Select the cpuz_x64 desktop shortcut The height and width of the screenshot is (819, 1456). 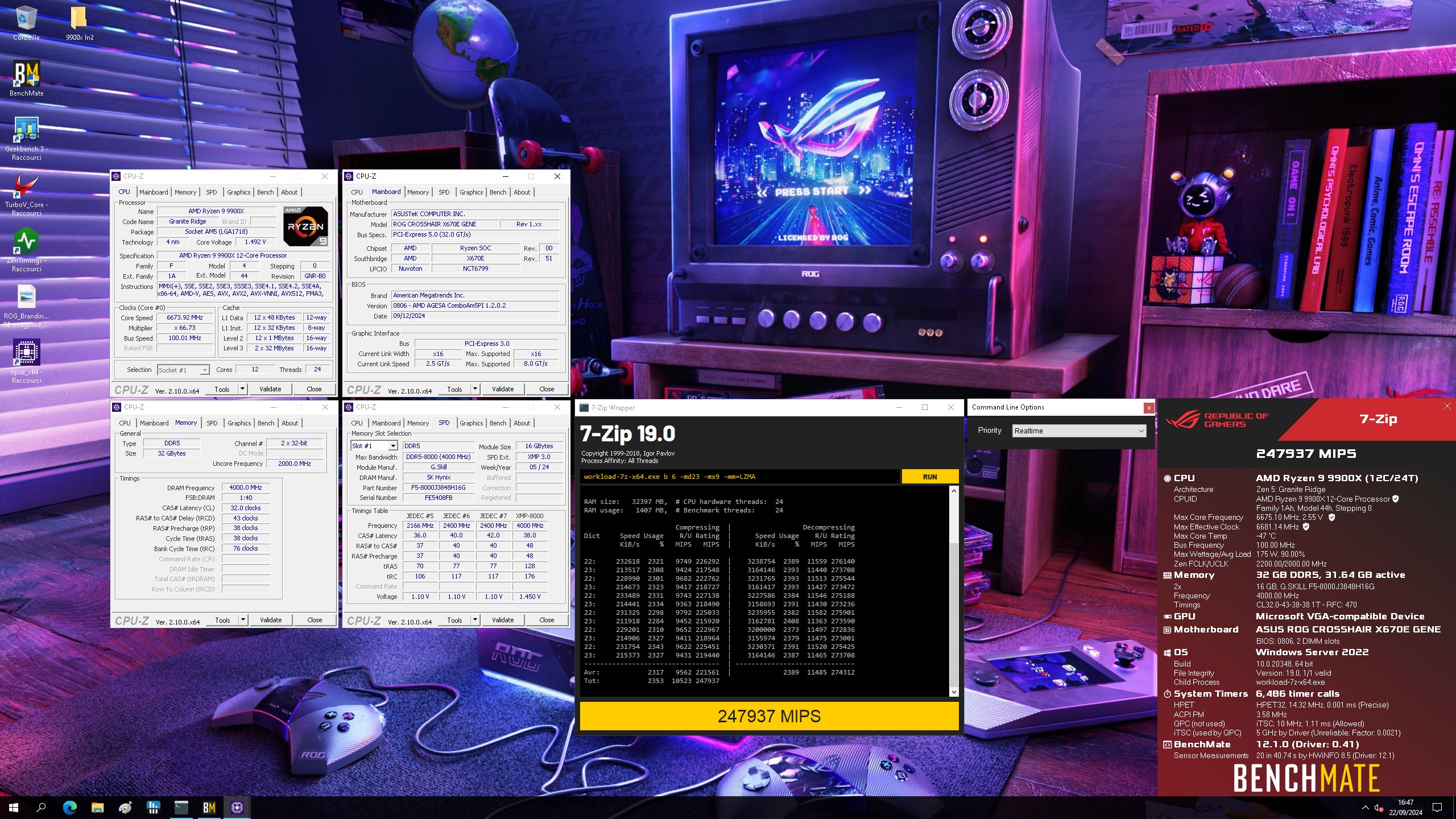click(x=26, y=361)
